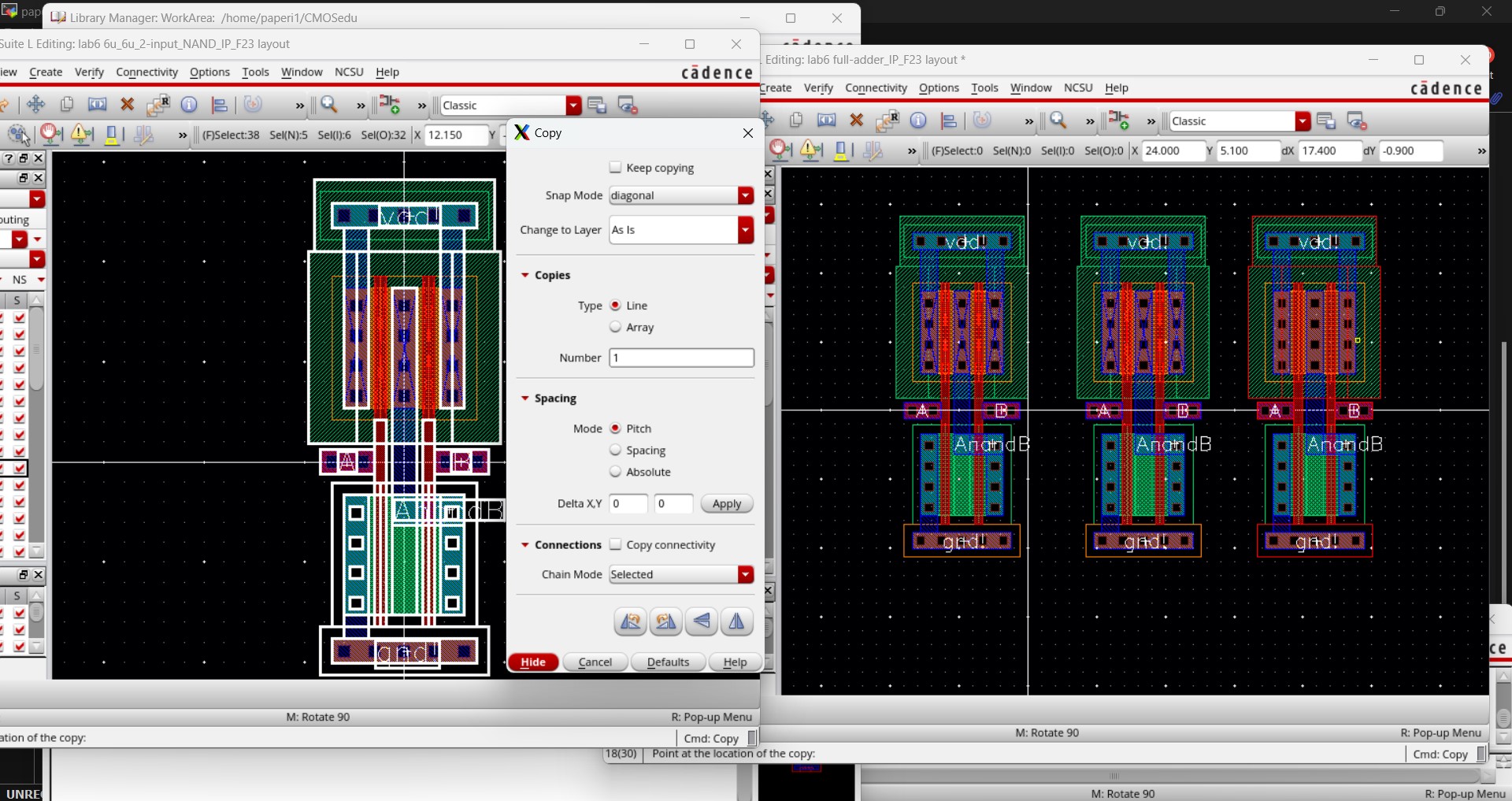Enable the Keep copying checkbox
This screenshot has width=1512, height=801.
tap(616, 167)
